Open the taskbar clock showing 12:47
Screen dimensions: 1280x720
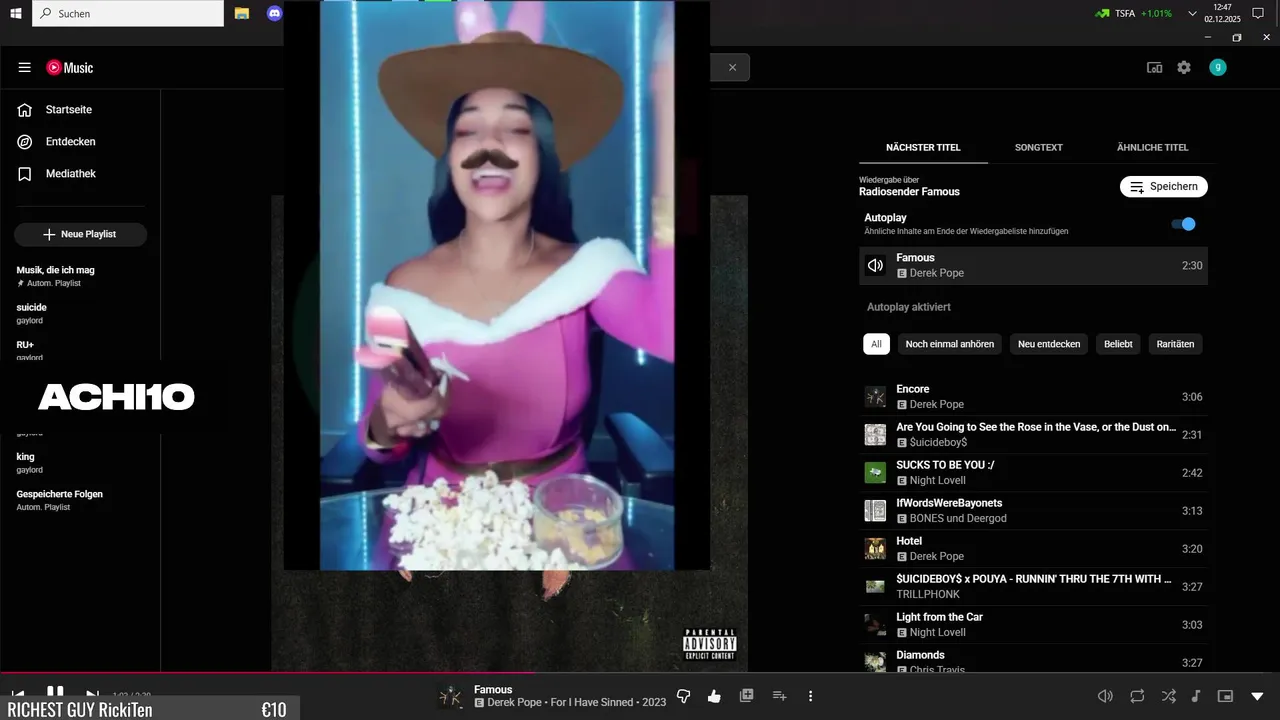1222,13
